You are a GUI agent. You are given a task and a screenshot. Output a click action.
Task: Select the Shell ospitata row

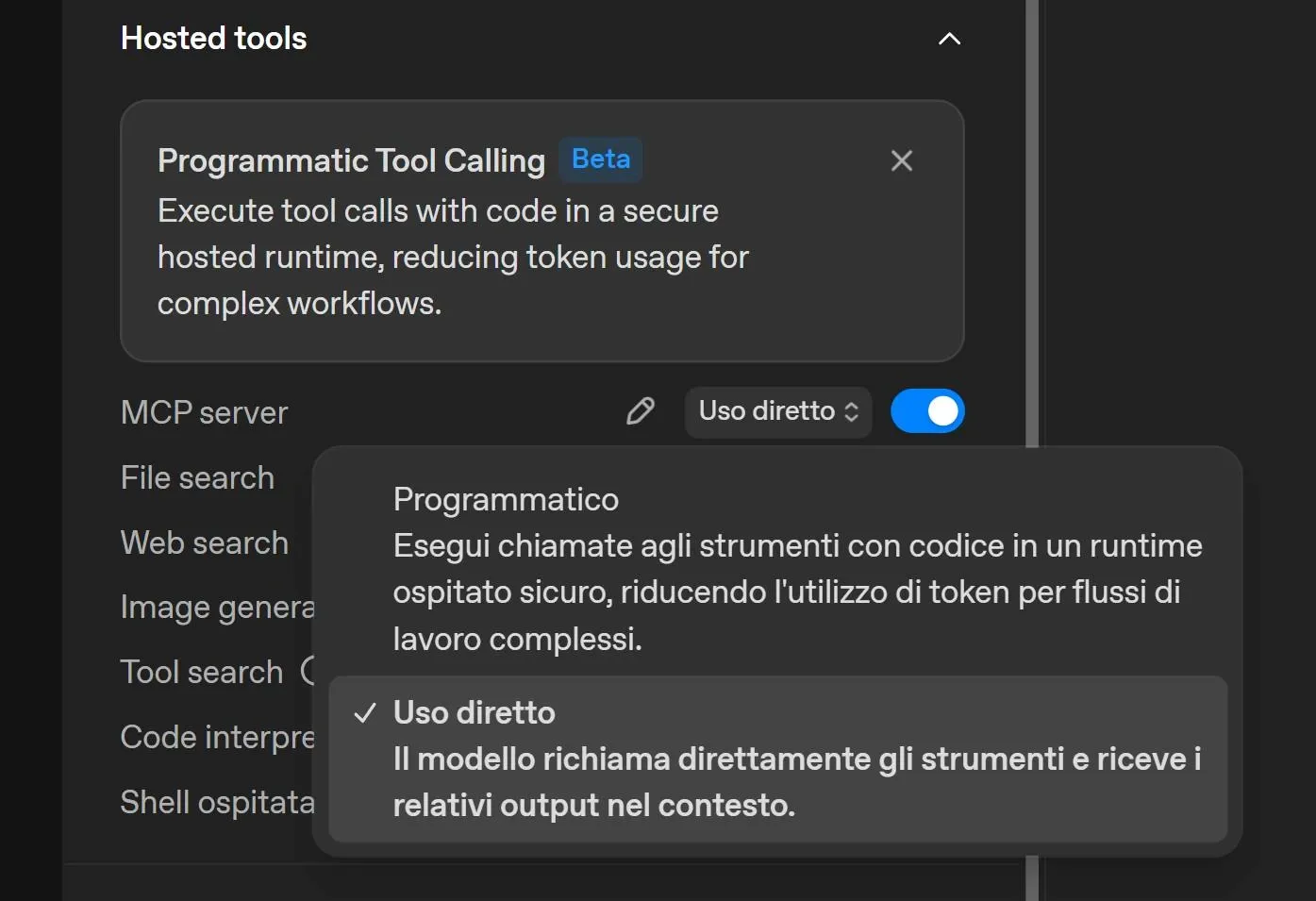click(218, 802)
